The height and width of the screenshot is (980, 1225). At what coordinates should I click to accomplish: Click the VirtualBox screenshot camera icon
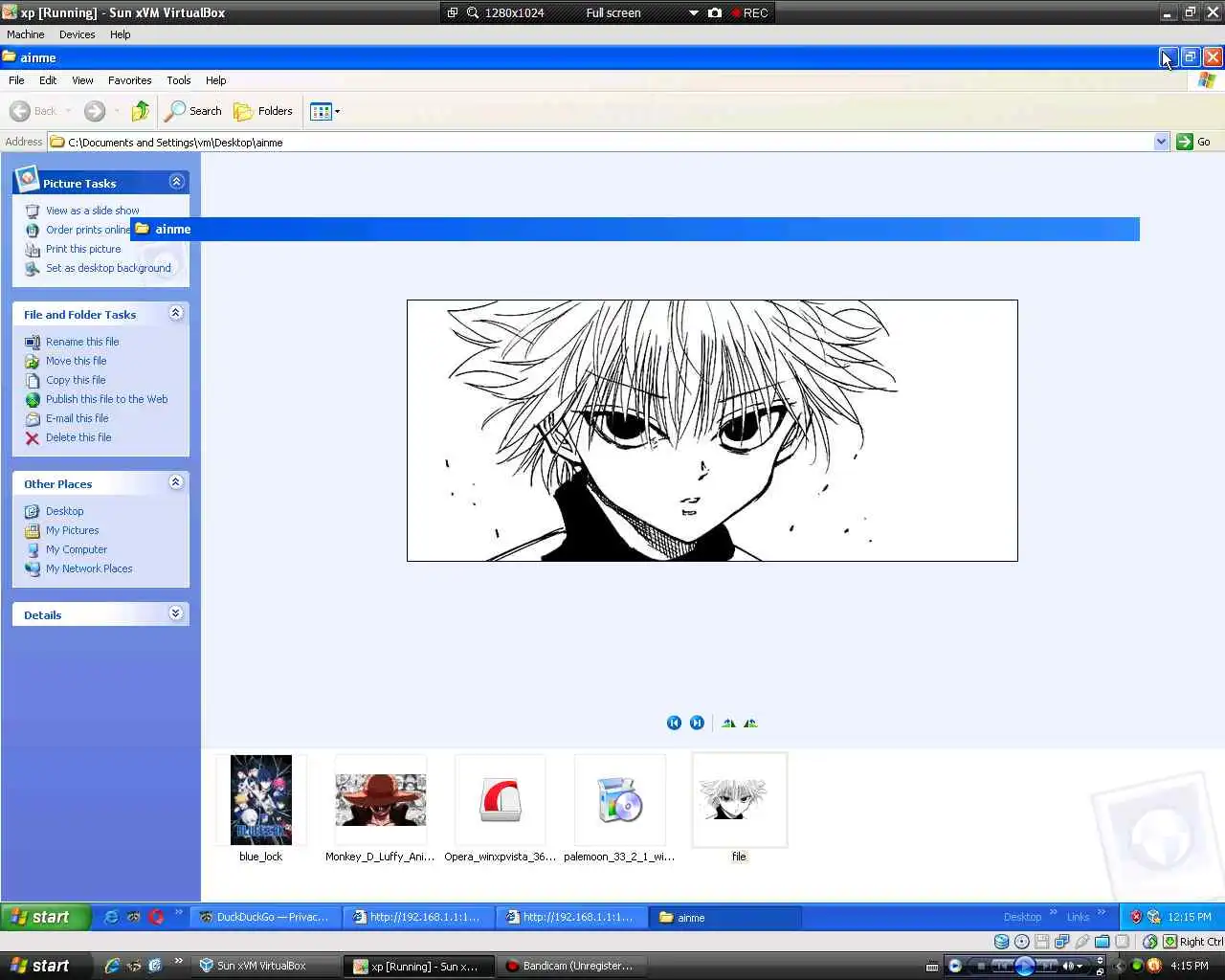pos(715,12)
